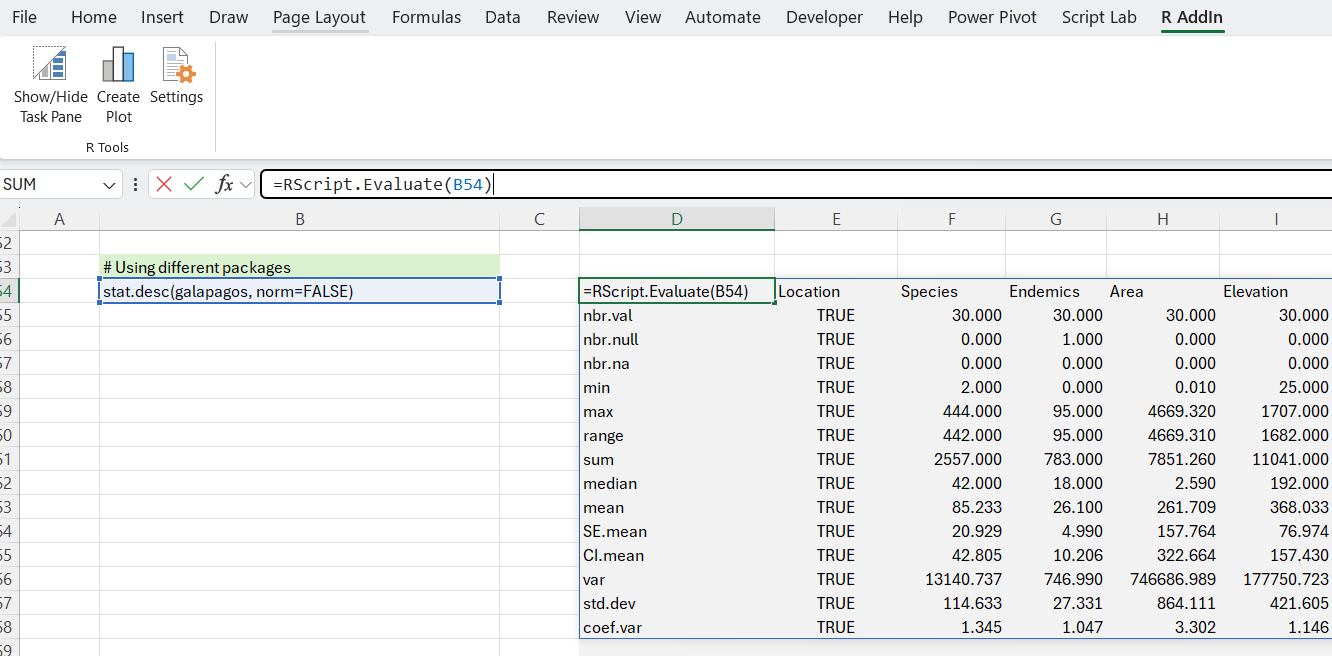Click inside the formula bar input
The width and height of the screenshot is (1332, 656).
pos(796,184)
